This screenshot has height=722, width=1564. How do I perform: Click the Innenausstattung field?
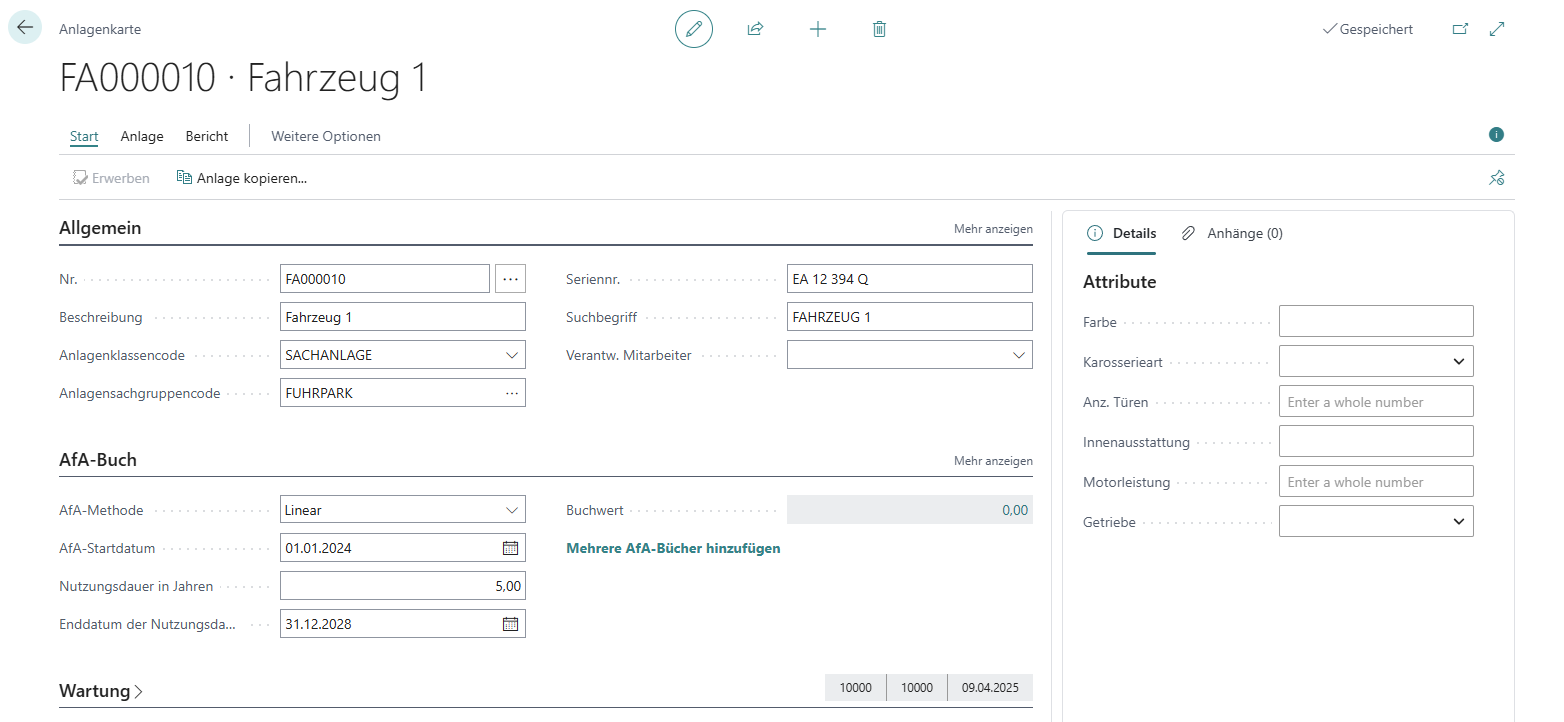1376,441
